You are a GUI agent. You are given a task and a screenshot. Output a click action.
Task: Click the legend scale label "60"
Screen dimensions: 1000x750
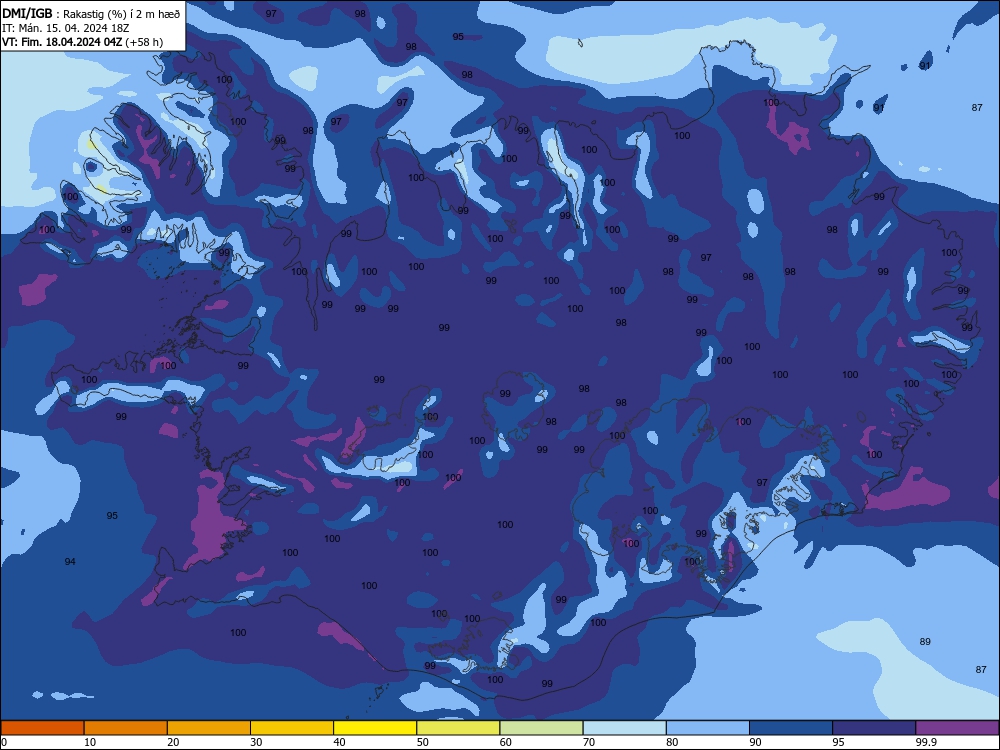click(506, 742)
